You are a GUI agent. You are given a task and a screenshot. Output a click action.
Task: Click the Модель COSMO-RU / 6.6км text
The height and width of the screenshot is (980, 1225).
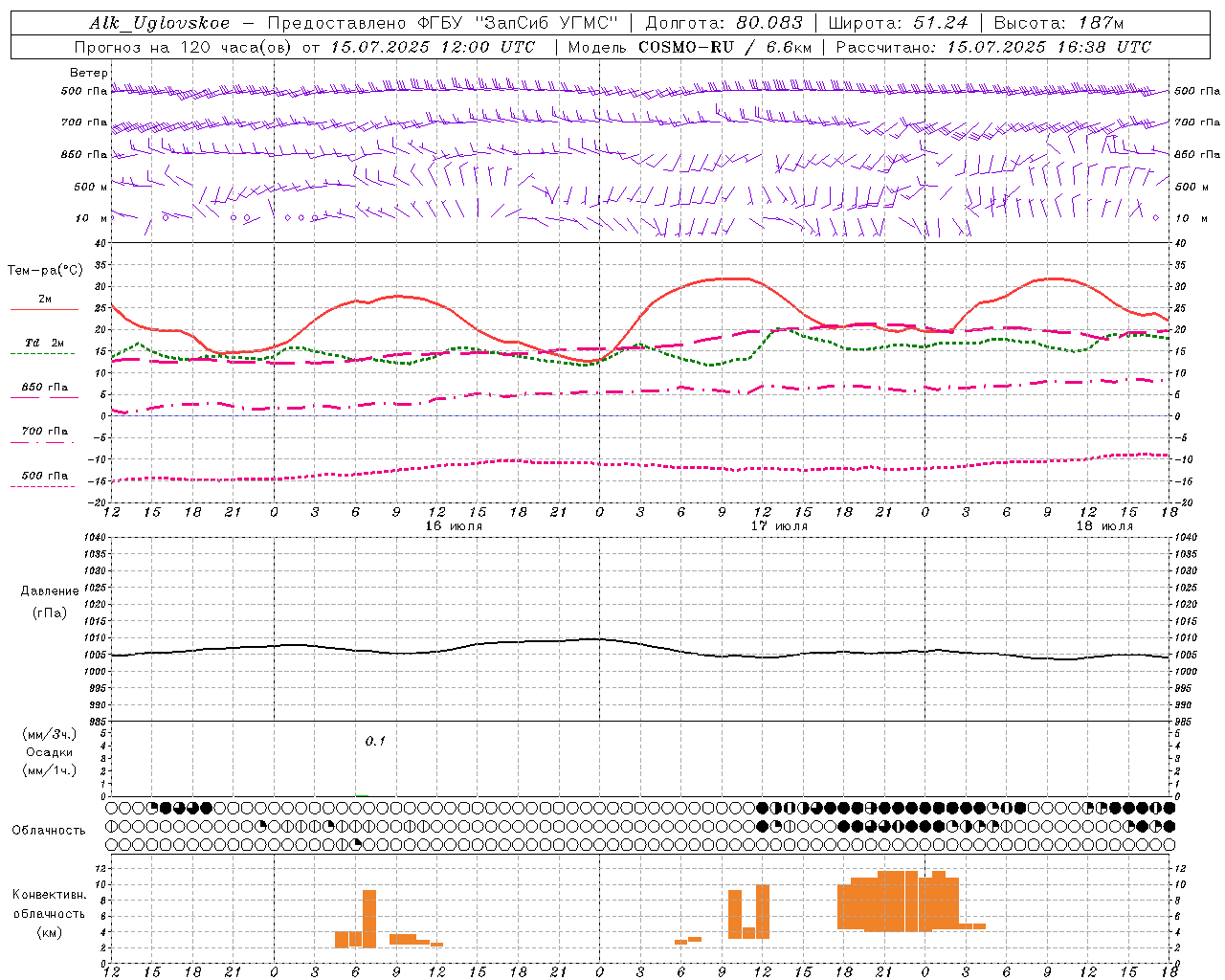[x=690, y=47]
